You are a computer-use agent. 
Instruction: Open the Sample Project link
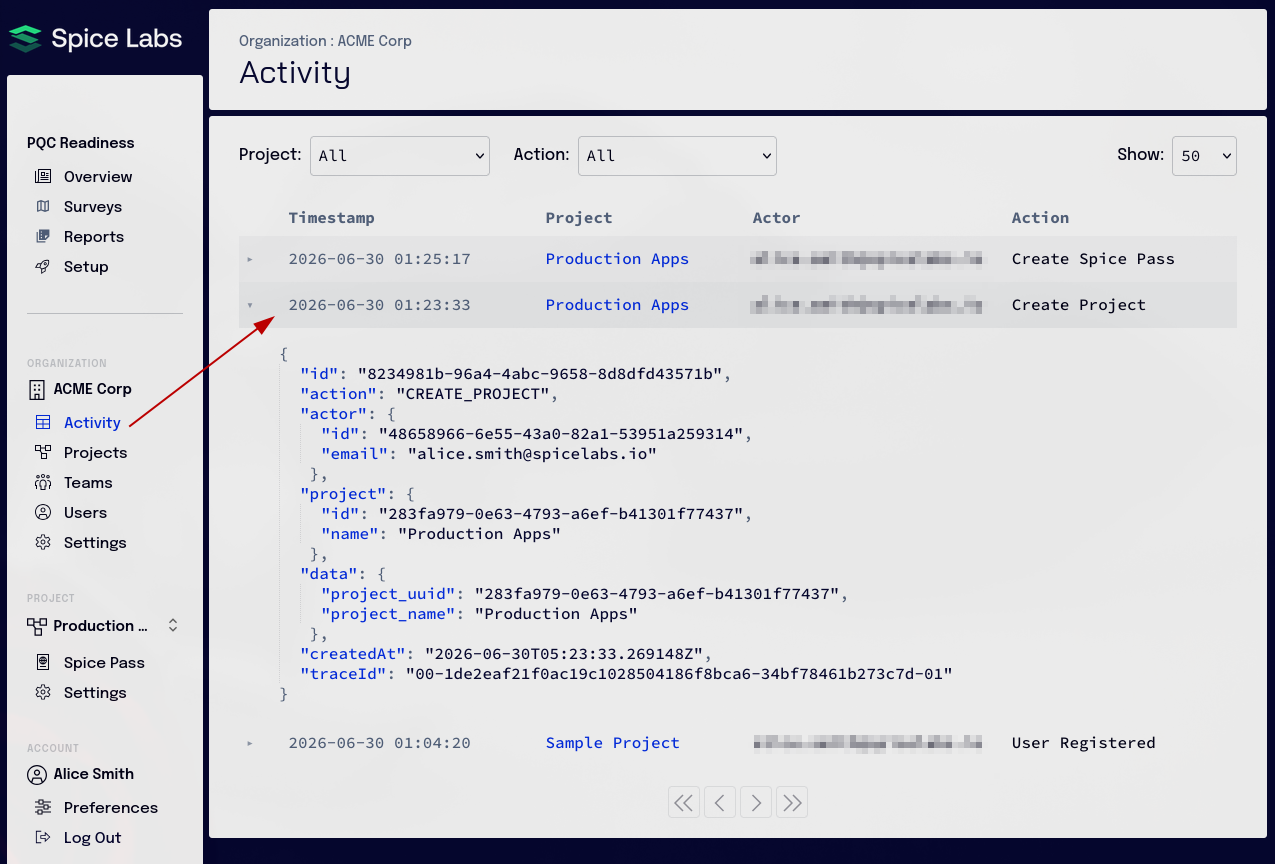[x=612, y=743]
